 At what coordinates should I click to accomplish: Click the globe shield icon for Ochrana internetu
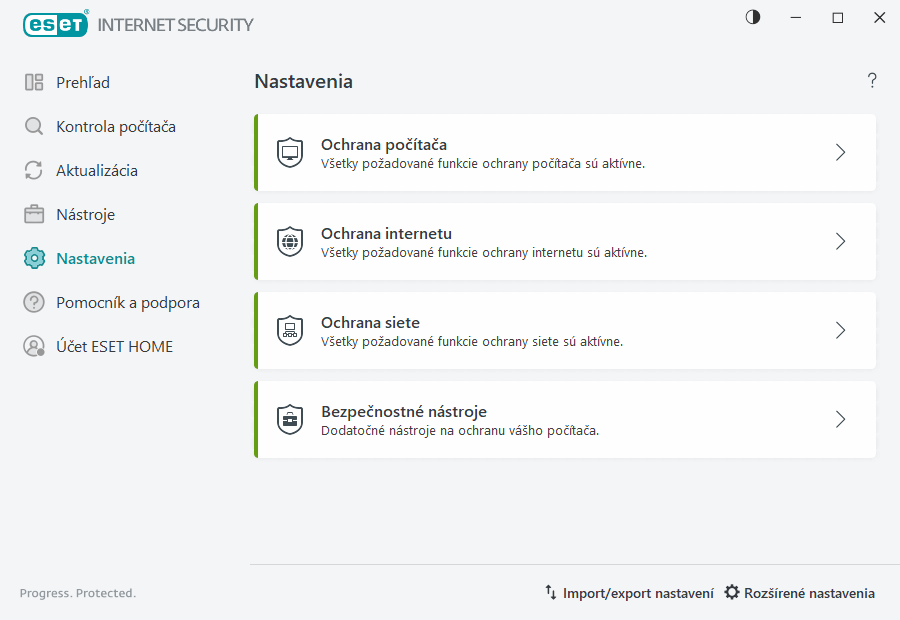290,241
